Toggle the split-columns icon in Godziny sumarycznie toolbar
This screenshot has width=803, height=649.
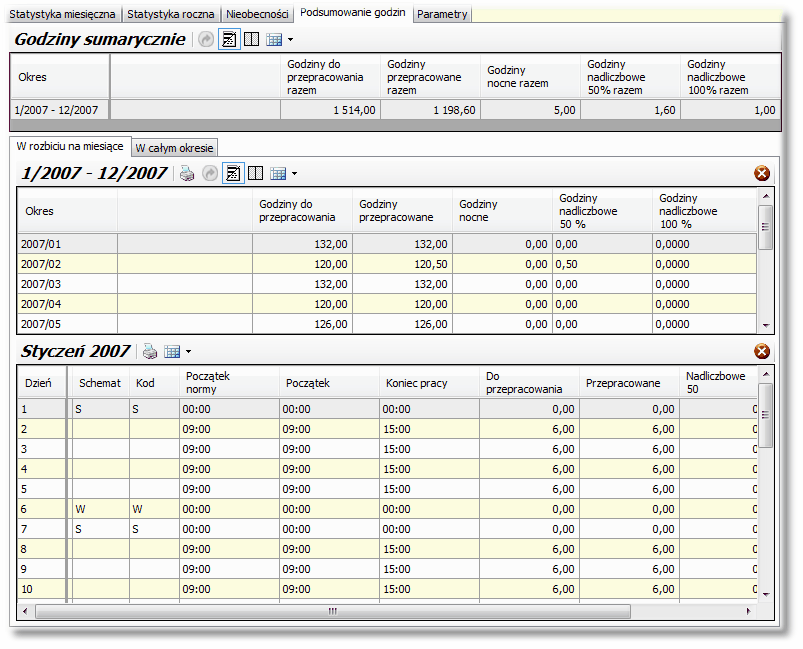[251, 39]
